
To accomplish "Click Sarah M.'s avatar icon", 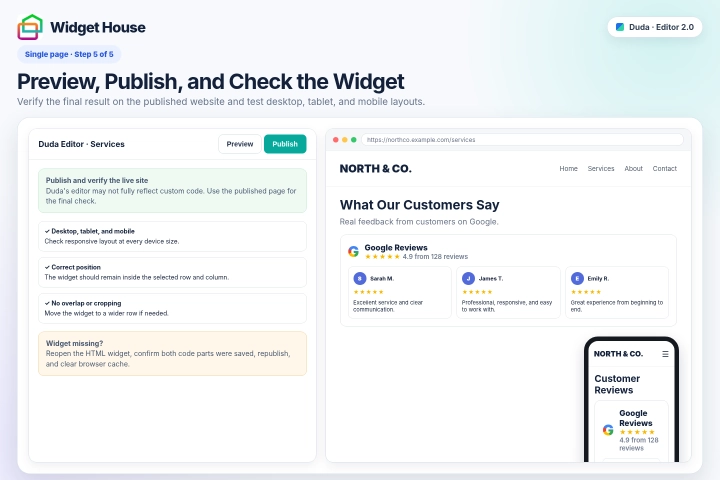I will 360,278.
